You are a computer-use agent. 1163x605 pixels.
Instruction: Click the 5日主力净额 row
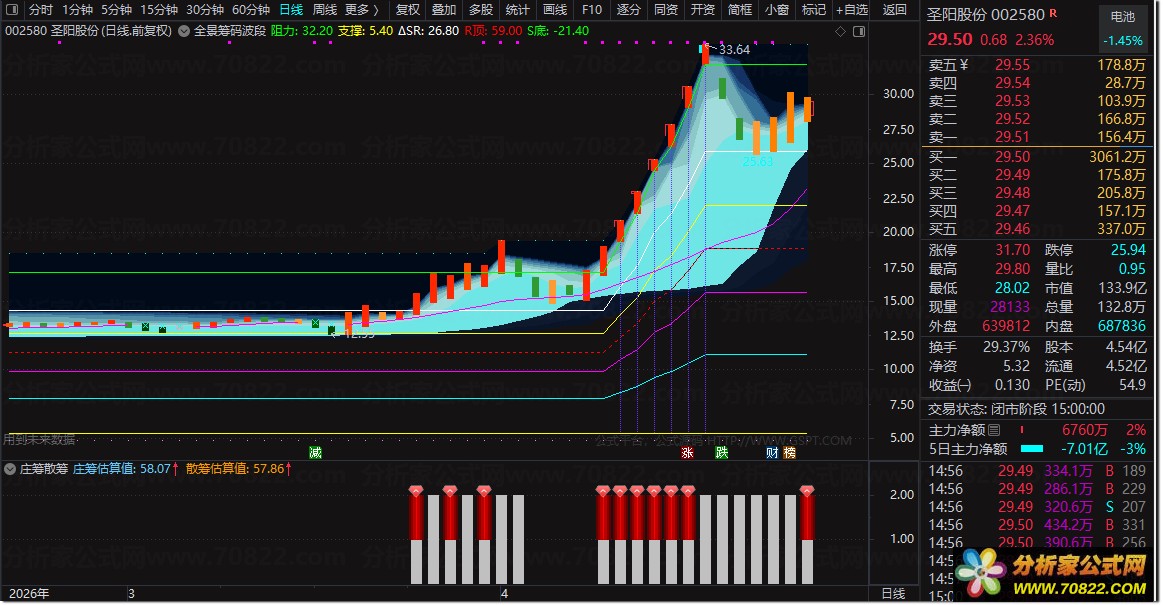coord(1037,449)
